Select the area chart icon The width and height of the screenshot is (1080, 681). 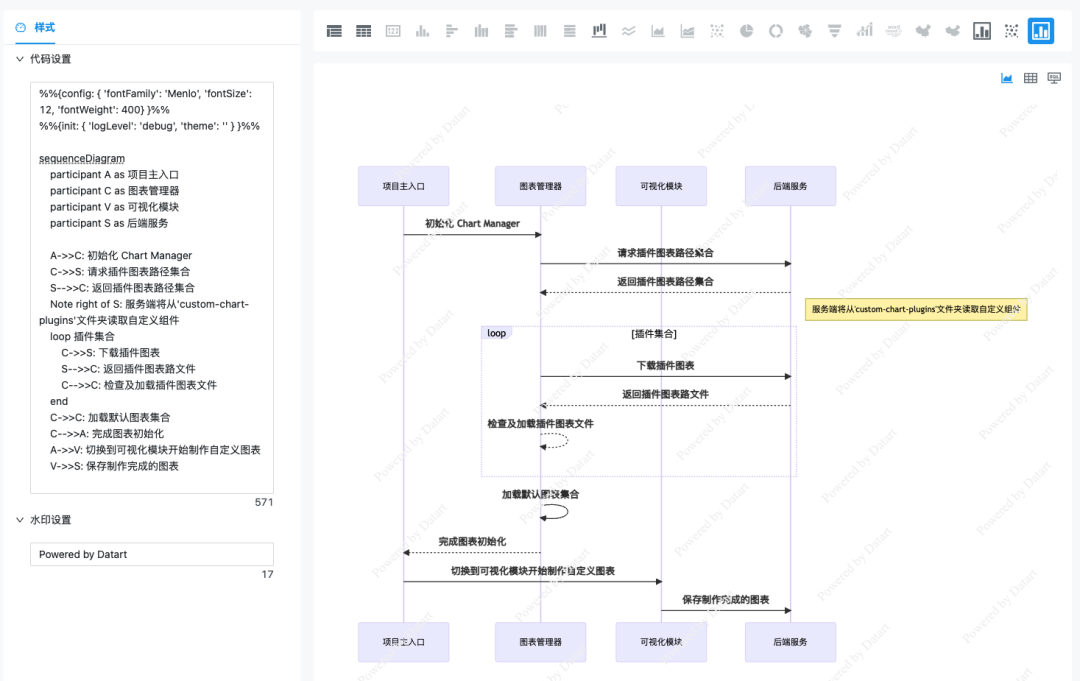pyautogui.click(x=658, y=31)
